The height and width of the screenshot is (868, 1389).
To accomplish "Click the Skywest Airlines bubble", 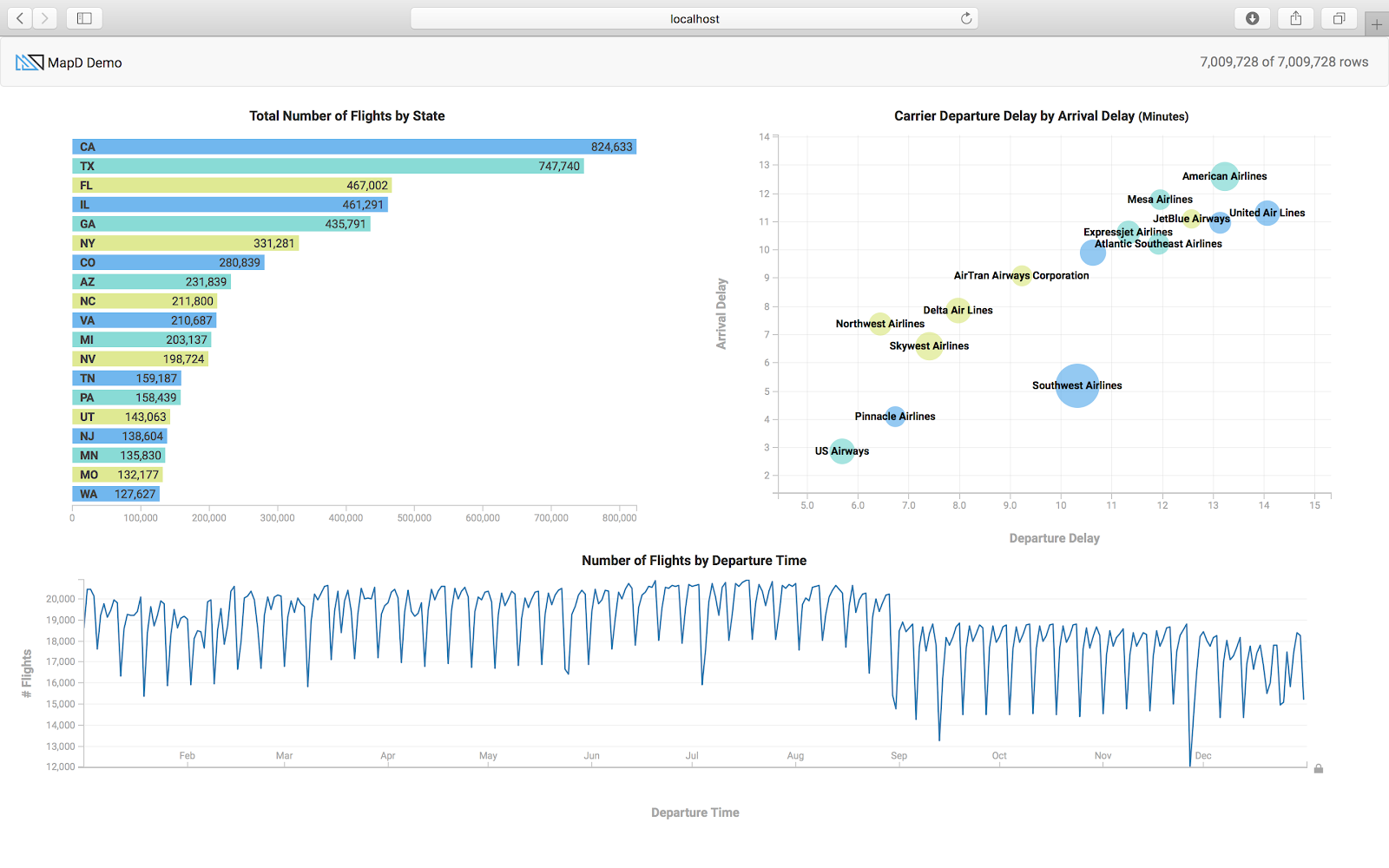I will (x=929, y=345).
